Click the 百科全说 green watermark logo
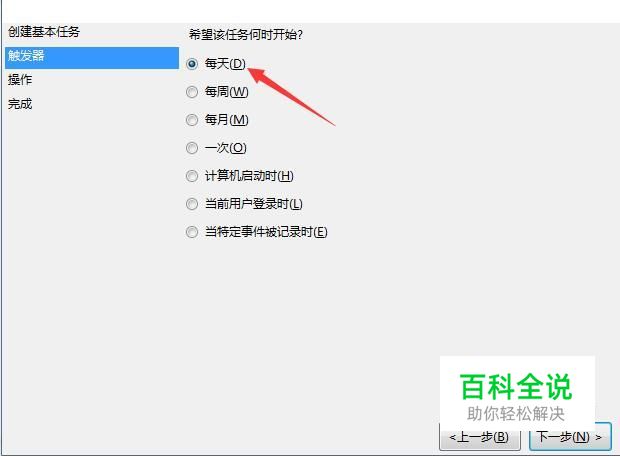 [x=516, y=386]
